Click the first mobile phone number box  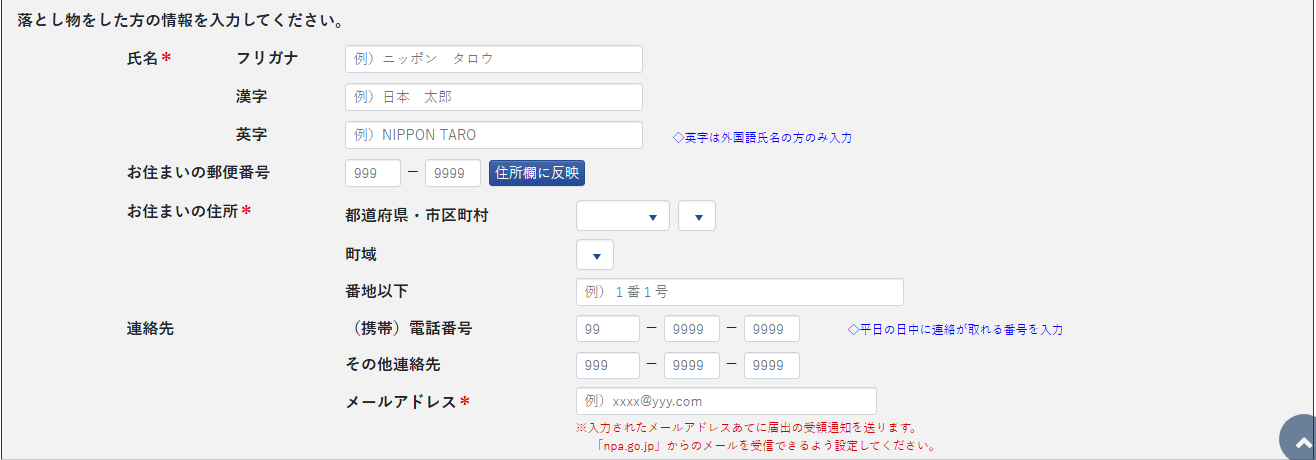pyautogui.click(x=607, y=329)
